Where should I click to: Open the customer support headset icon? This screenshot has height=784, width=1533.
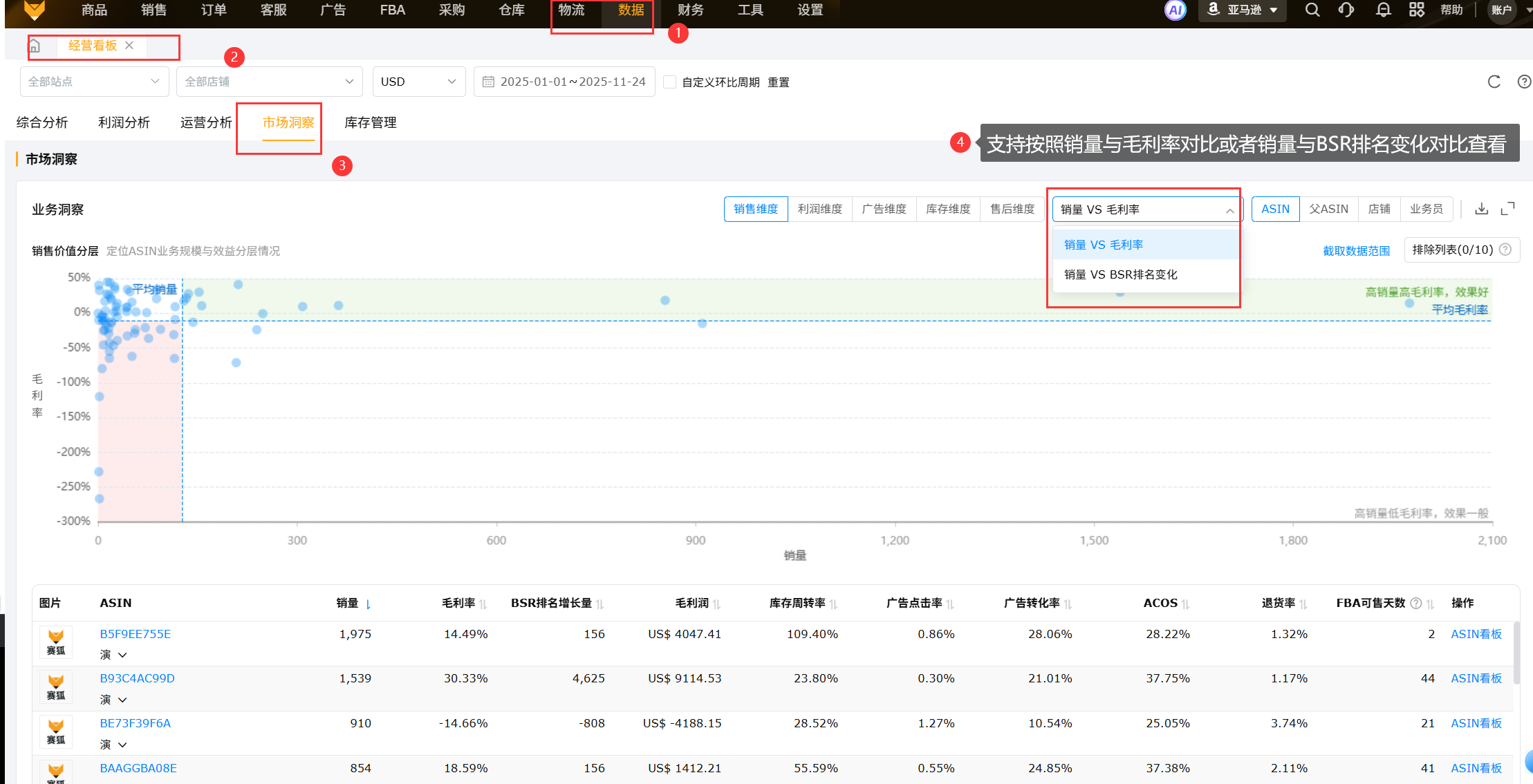pyautogui.click(x=1346, y=10)
